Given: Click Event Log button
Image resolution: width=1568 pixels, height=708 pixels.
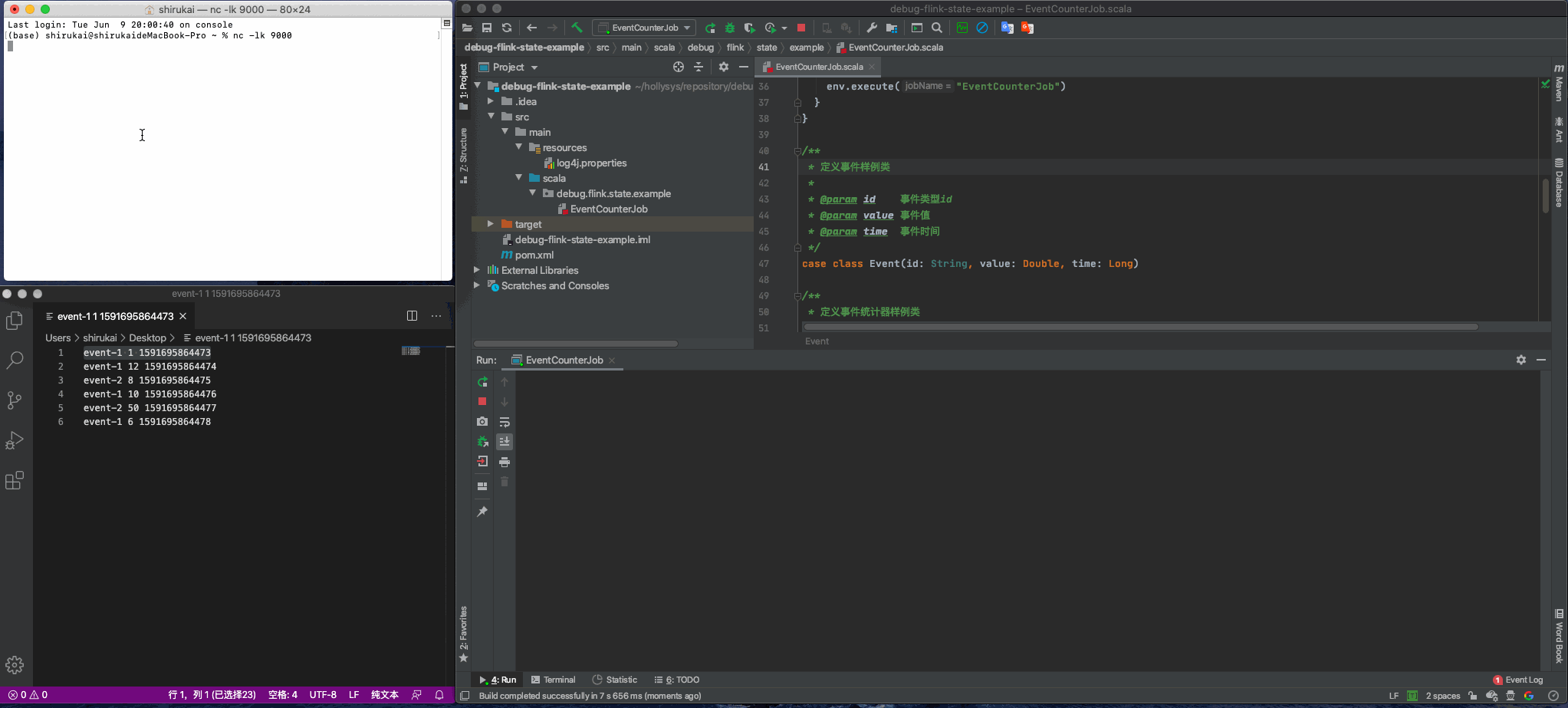Looking at the screenshot, I should tap(1518, 680).
